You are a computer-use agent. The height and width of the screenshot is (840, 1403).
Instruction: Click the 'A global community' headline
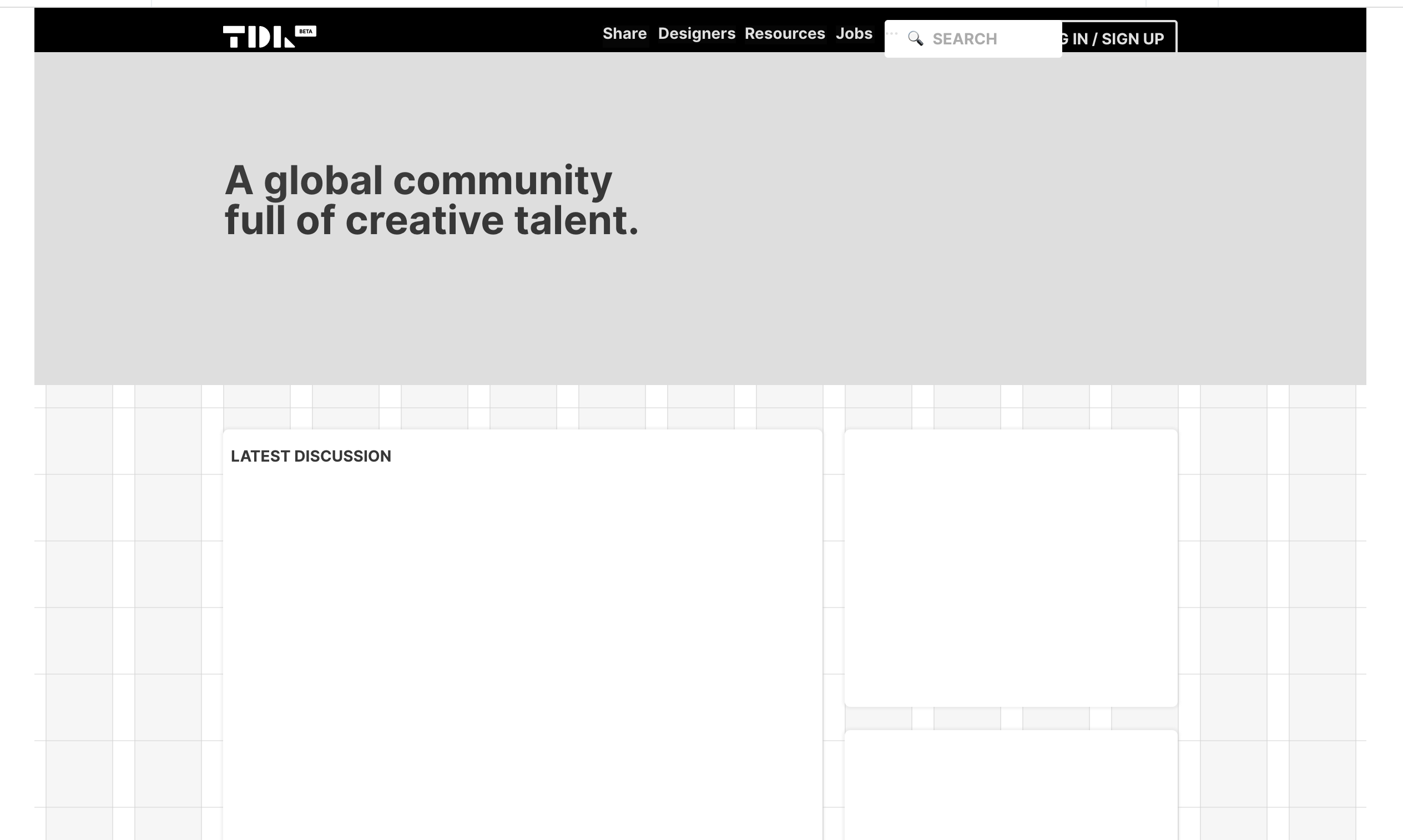(x=418, y=180)
